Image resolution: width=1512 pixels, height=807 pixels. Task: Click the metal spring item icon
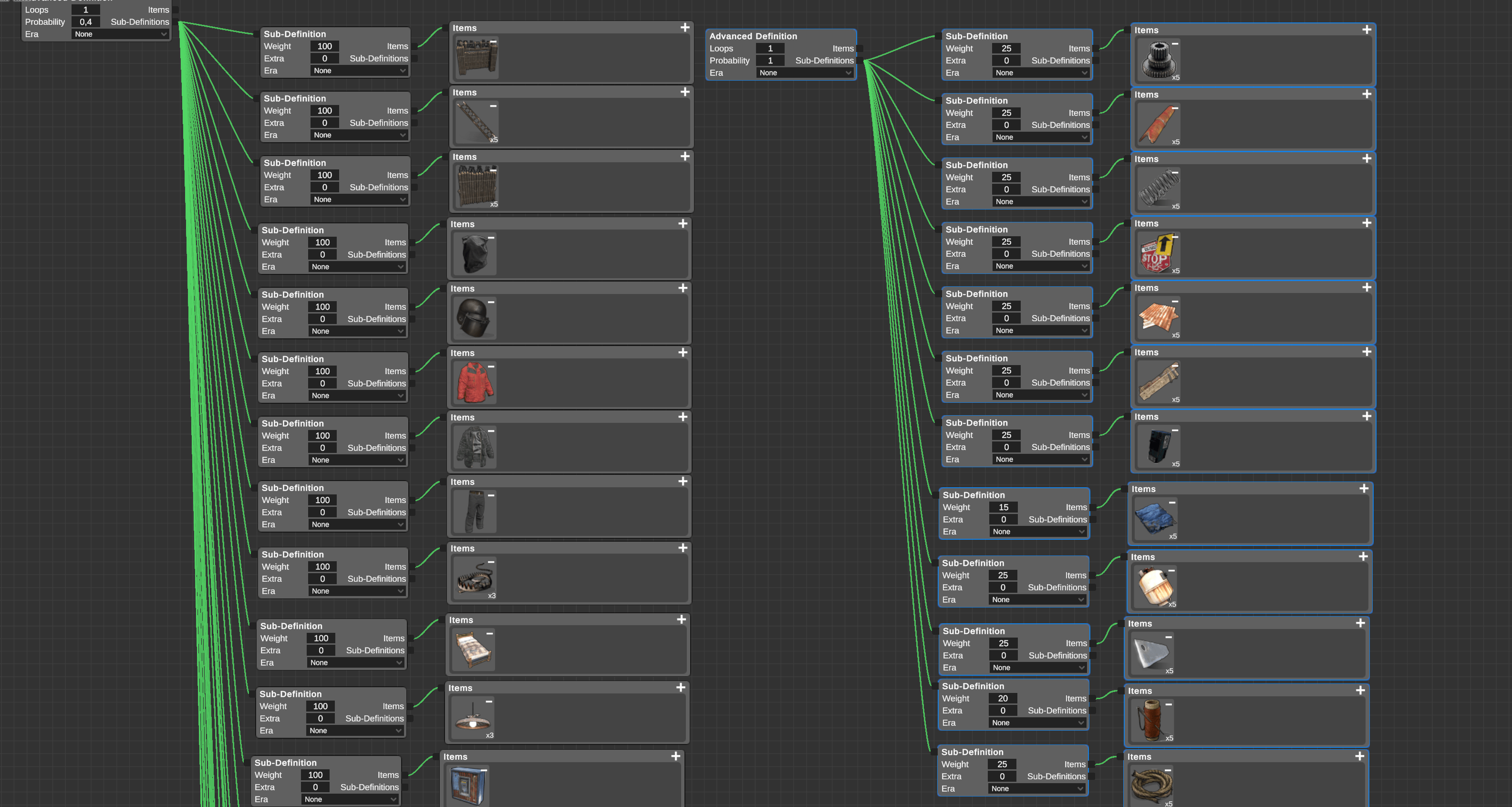(1158, 189)
